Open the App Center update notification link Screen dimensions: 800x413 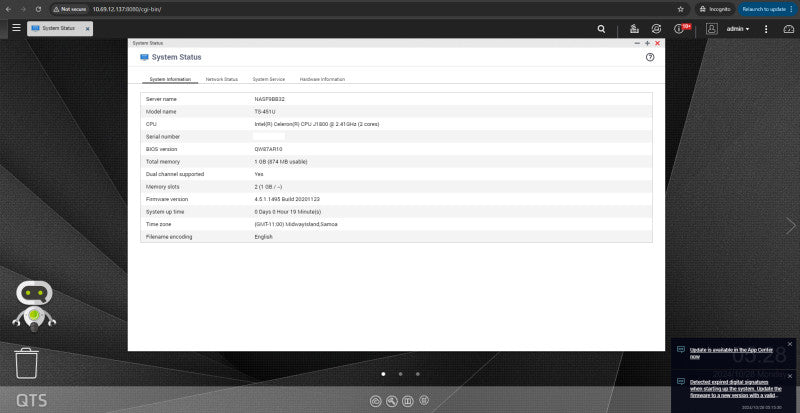731,353
